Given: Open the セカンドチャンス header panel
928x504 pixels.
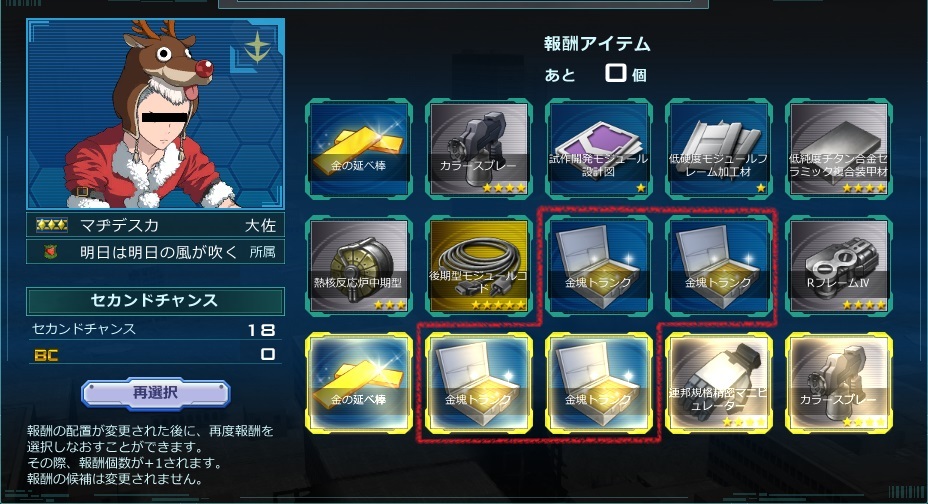Looking at the screenshot, I should [155, 301].
